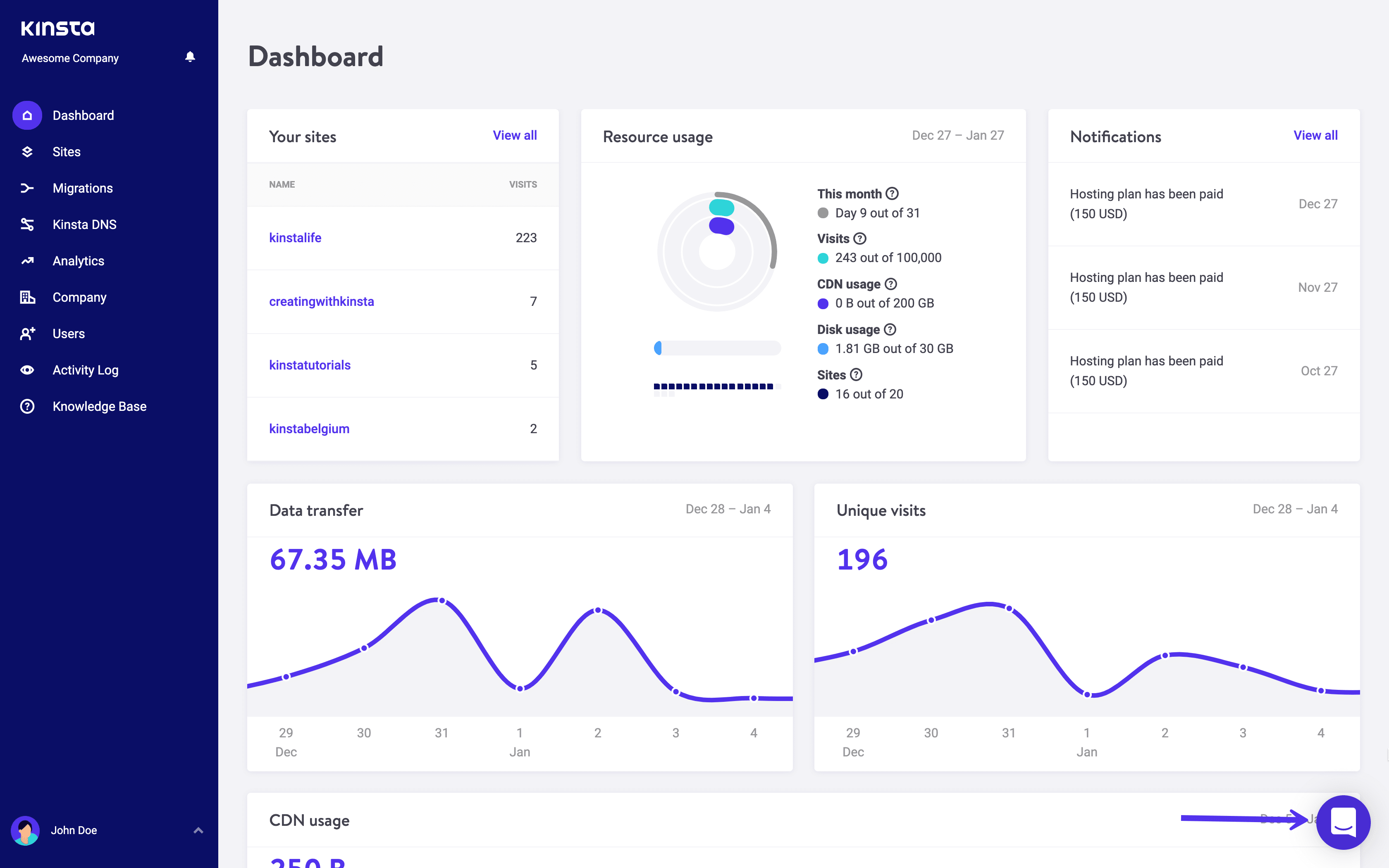Image resolution: width=1389 pixels, height=868 pixels.
Task: Open the Activity Log page
Action: [86, 370]
